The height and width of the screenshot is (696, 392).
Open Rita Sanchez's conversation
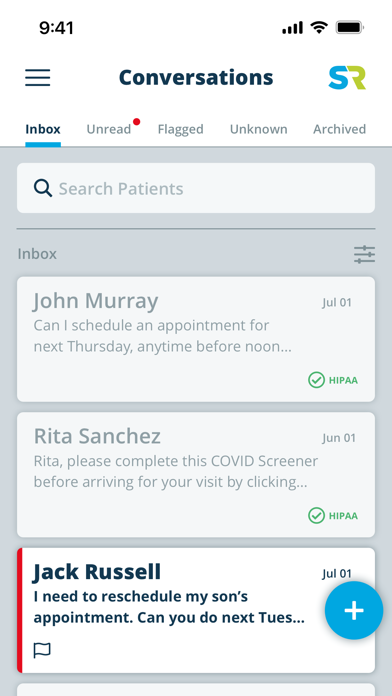[196, 475]
